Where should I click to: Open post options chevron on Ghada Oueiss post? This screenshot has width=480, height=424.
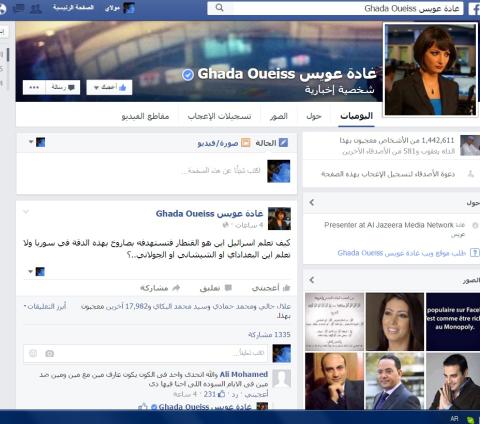click(26, 212)
